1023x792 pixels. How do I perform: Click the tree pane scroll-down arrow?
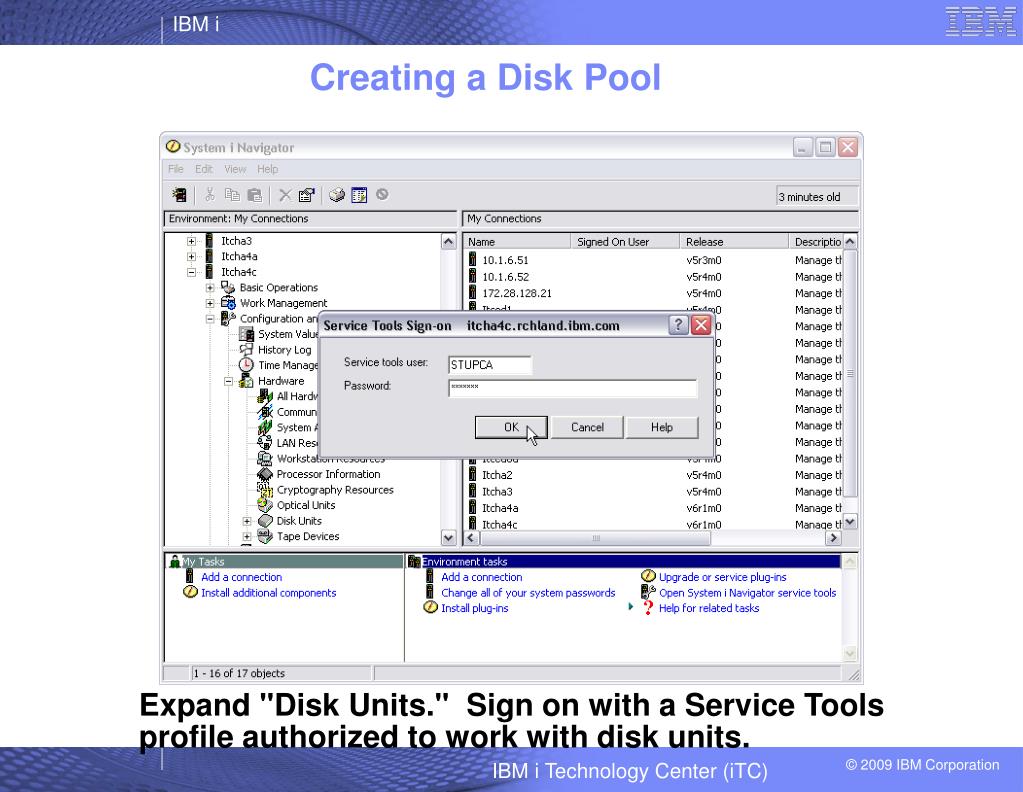pyautogui.click(x=448, y=538)
